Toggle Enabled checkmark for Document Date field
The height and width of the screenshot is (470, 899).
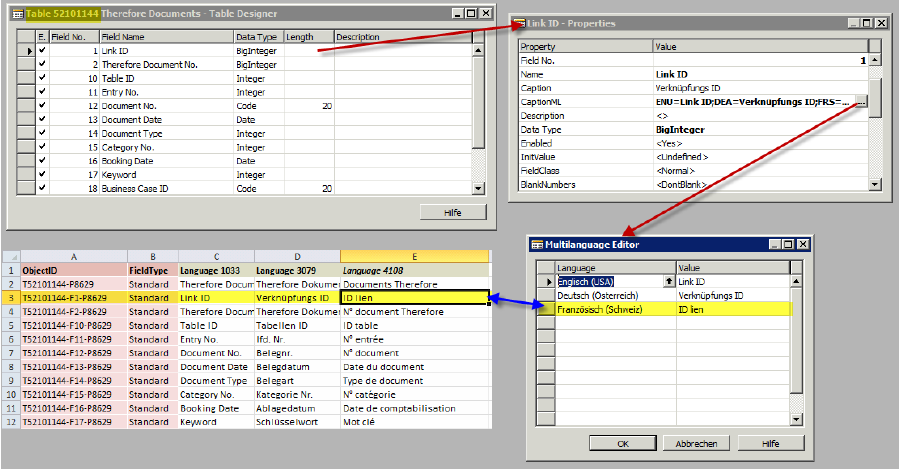[42, 119]
